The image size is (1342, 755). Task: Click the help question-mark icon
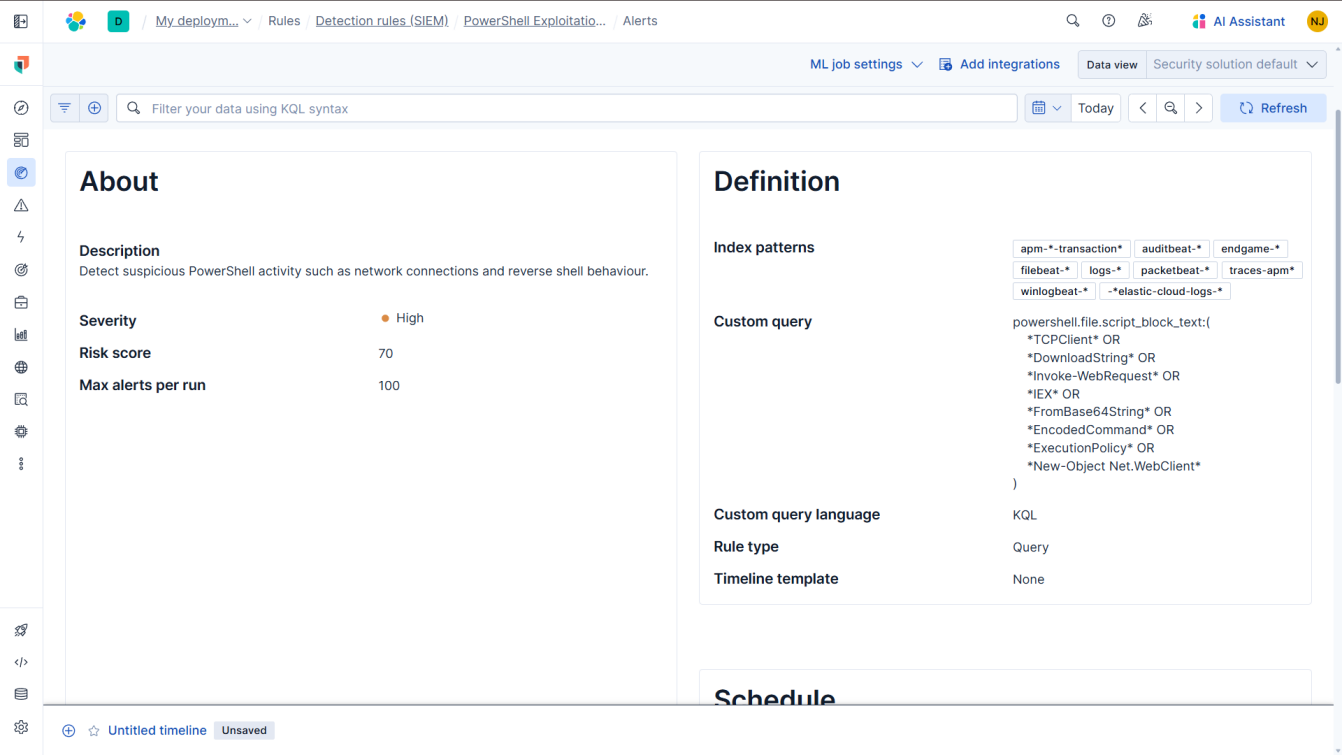click(x=1108, y=20)
